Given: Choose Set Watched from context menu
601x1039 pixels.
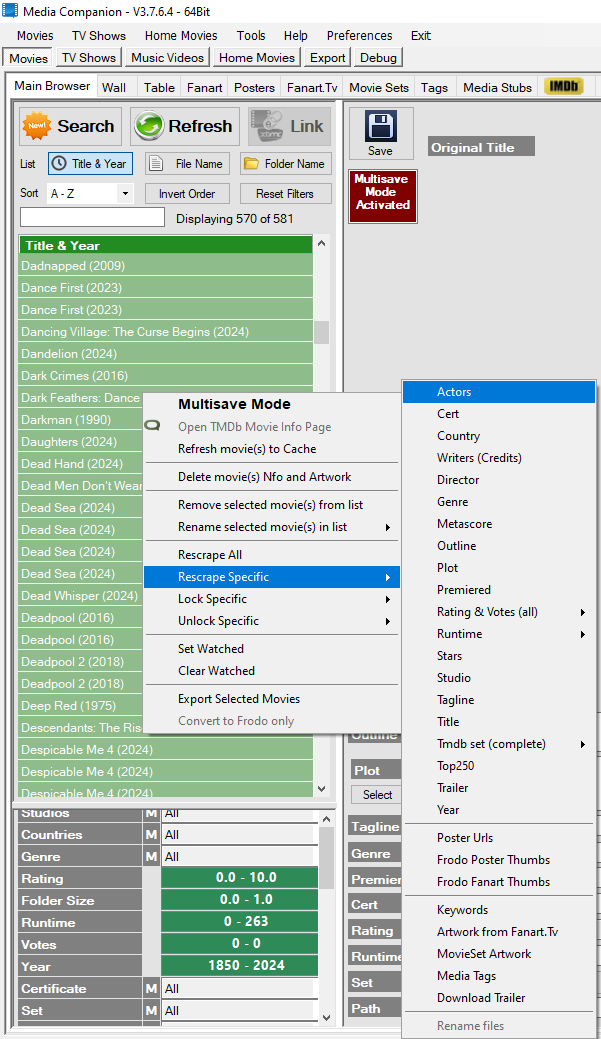Looking at the screenshot, I should (271, 649).
